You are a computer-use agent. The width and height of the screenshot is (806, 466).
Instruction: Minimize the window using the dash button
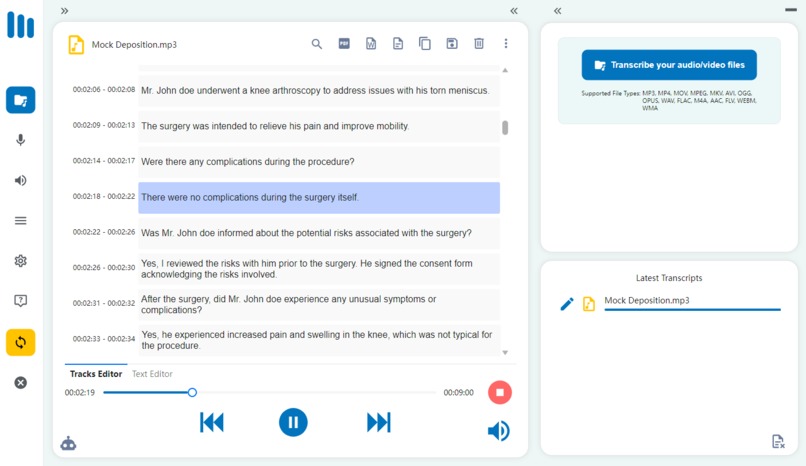point(791,10)
